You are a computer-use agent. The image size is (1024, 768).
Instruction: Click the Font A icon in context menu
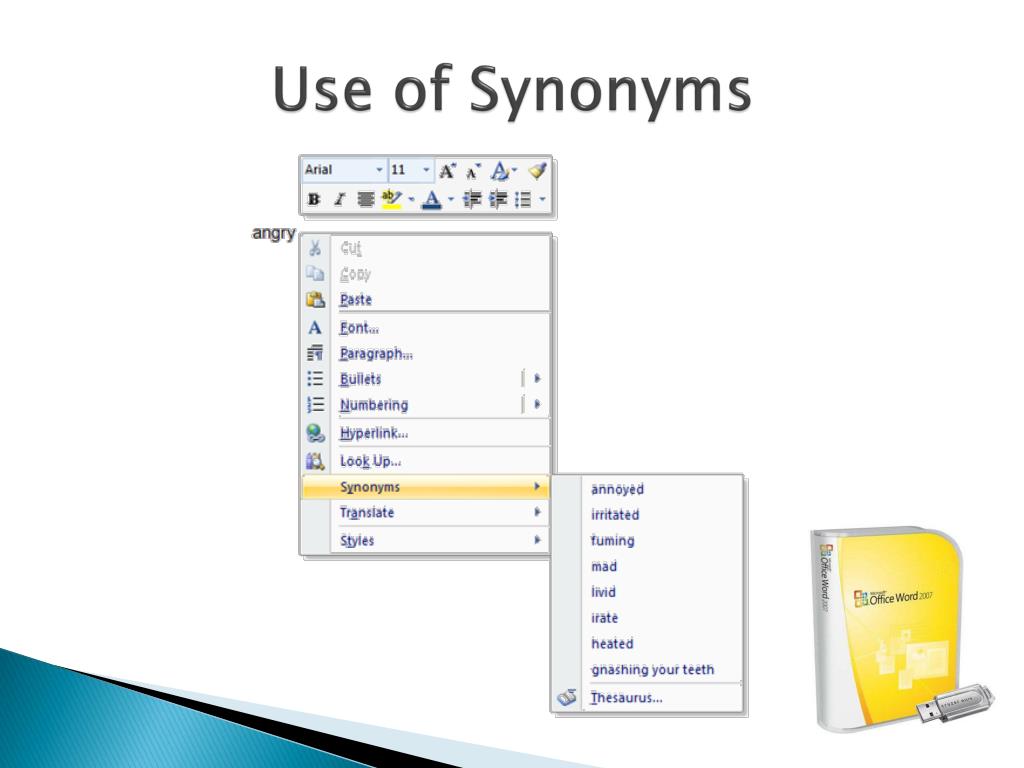315,328
